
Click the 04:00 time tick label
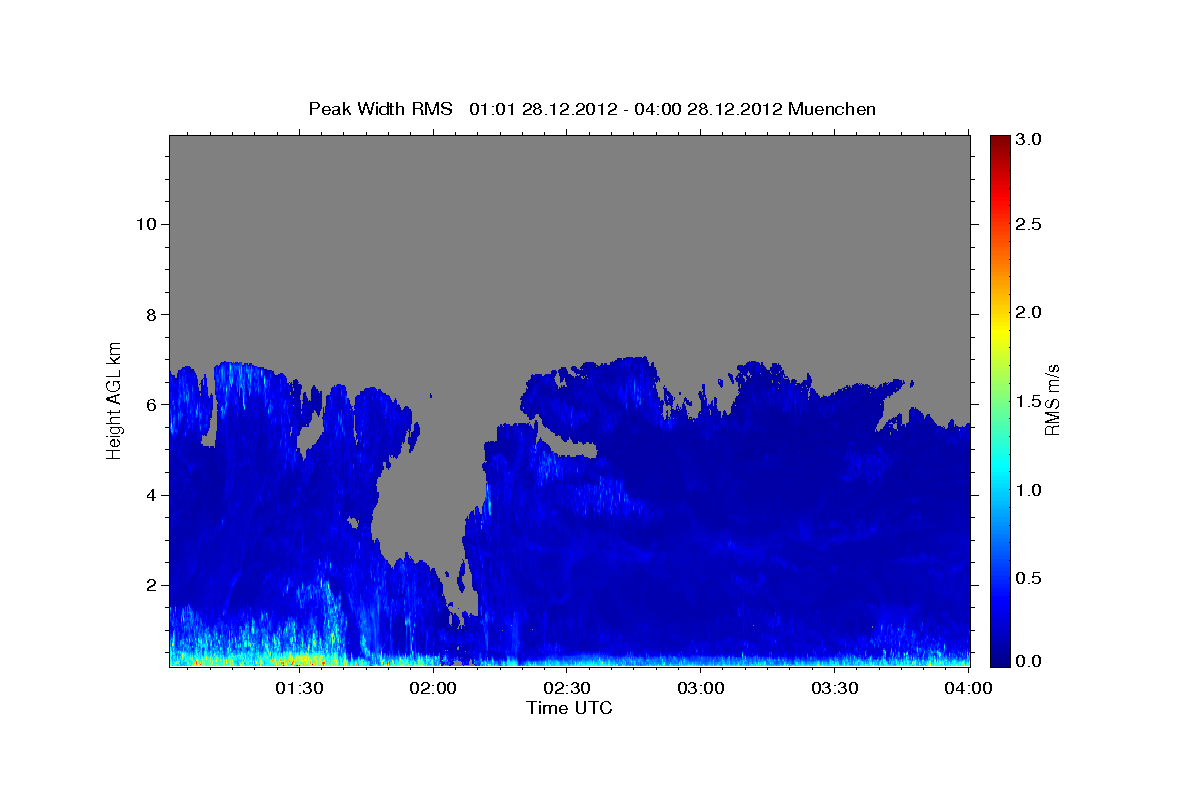click(x=969, y=689)
